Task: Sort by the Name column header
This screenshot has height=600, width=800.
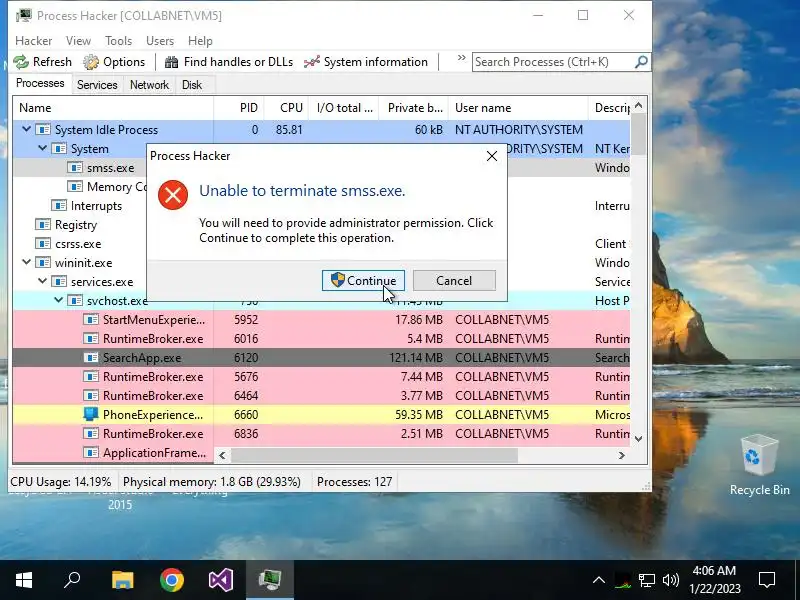Action: tap(113, 108)
